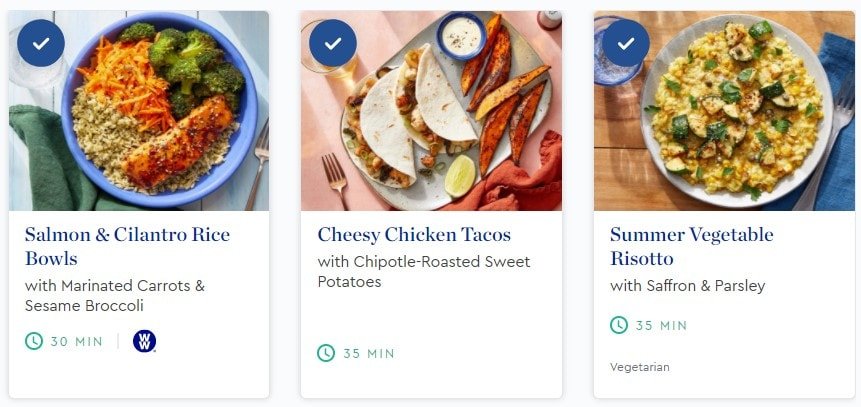Screen dimensions: 861x407
Task: Click the clock icon on the risotto card
Action: coord(619,325)
